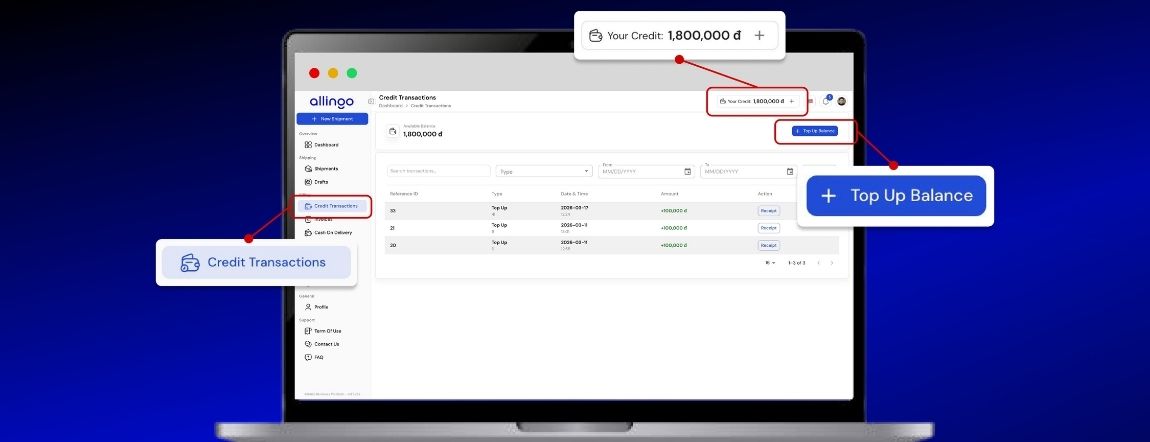The height and width of the screenshot is (442, 1150).
Task: Click Receipt for reference 21
Action: pyautogui.click(x=768, y=228)
